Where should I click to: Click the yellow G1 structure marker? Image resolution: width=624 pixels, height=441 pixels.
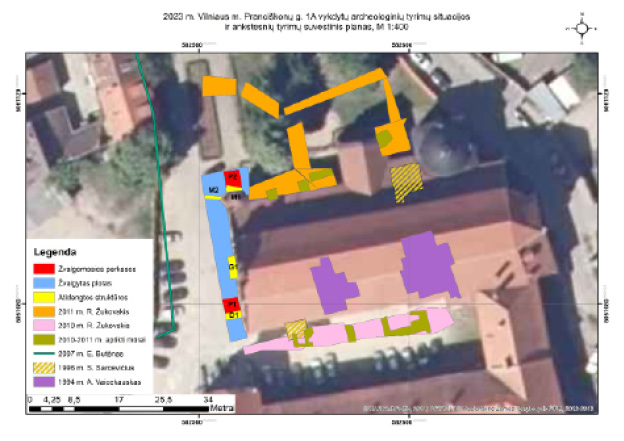point(232,267)
